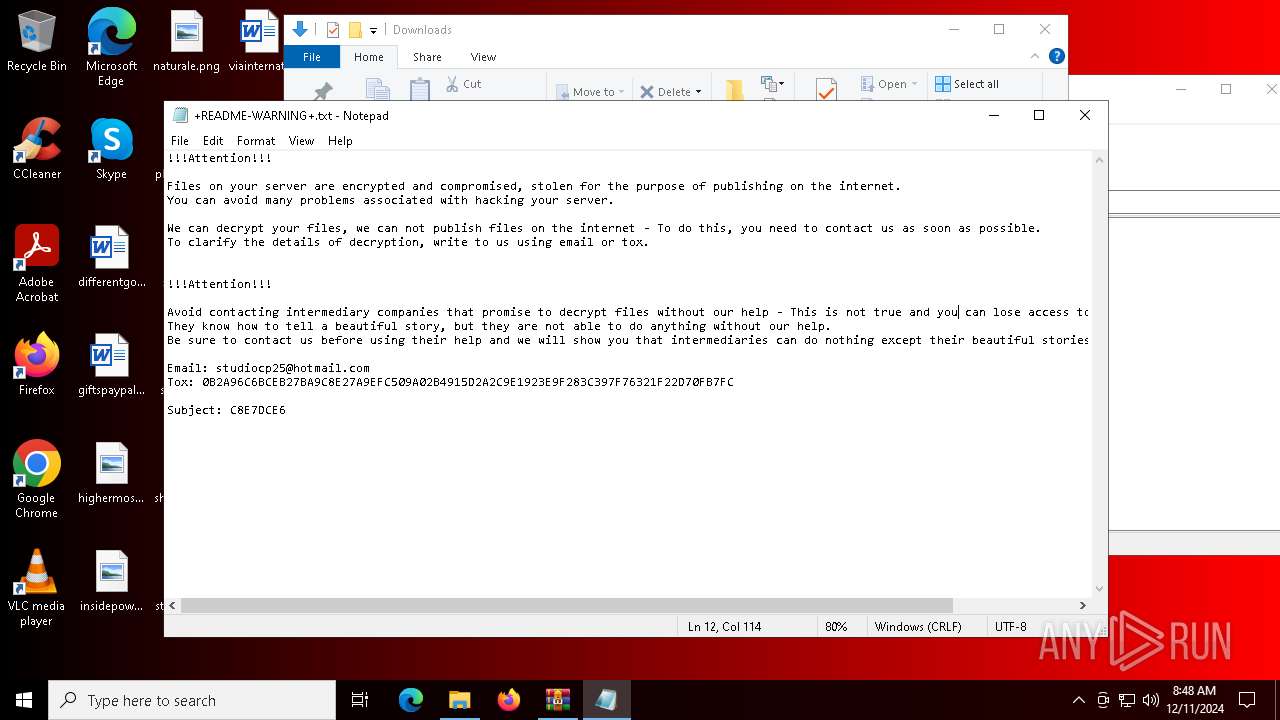Click the Tox ID line
1280x720 pixels.
click(x=450, y=382)
